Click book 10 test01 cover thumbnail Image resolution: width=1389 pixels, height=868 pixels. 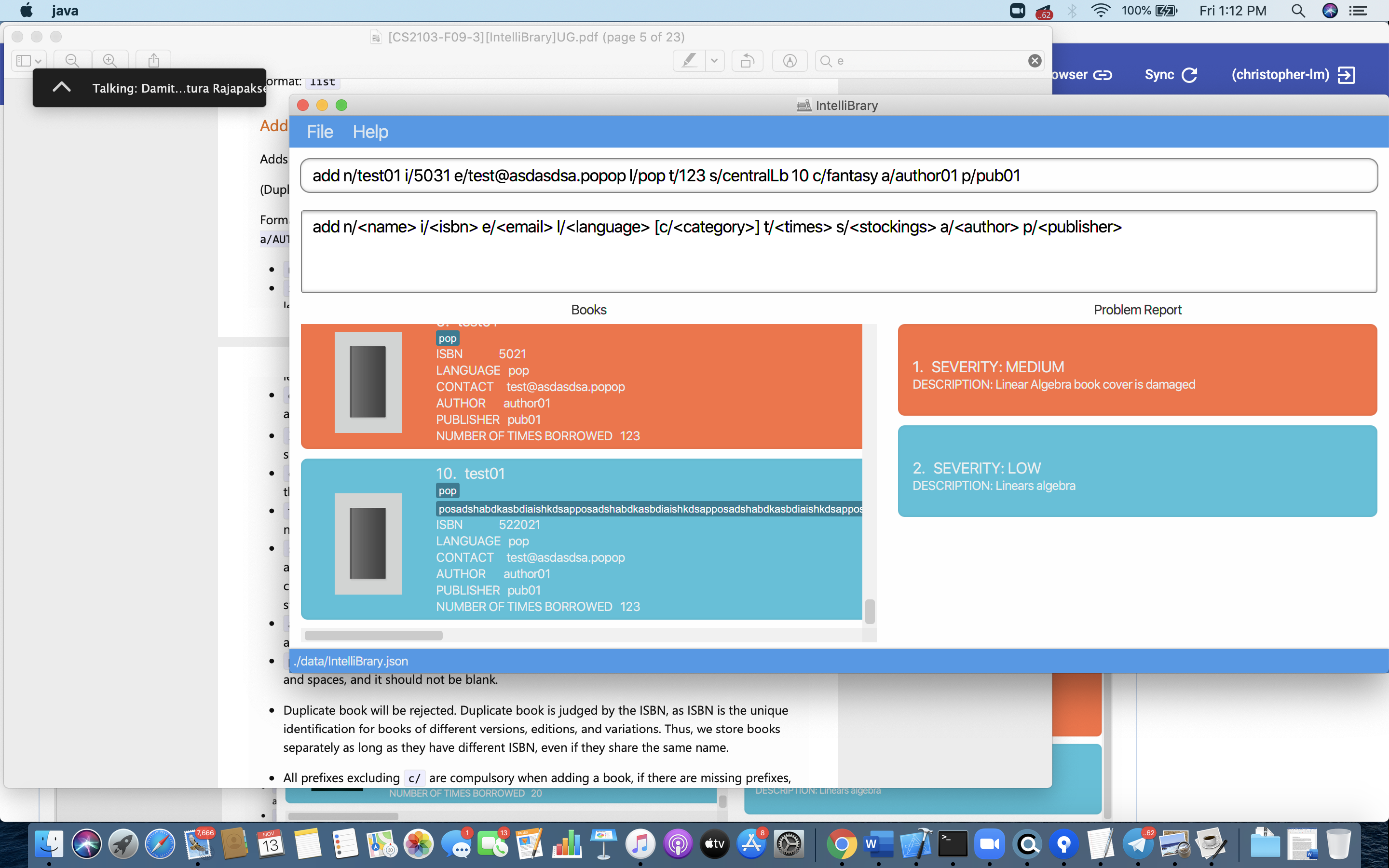click(x=368, y=543)
